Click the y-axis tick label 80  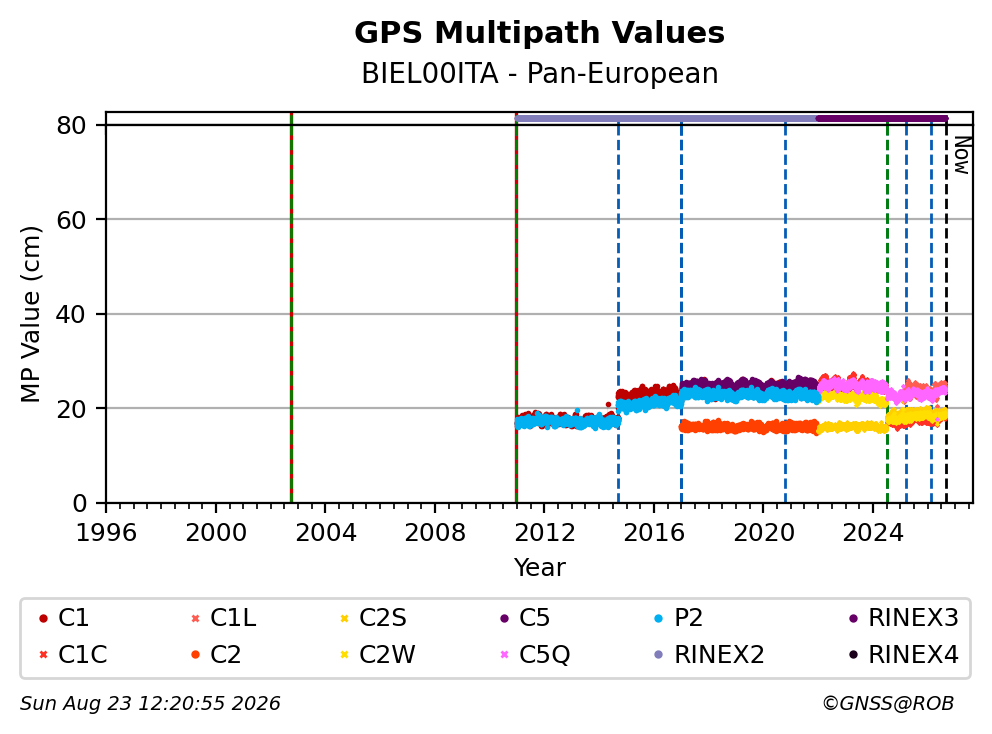tap(71, 125)
